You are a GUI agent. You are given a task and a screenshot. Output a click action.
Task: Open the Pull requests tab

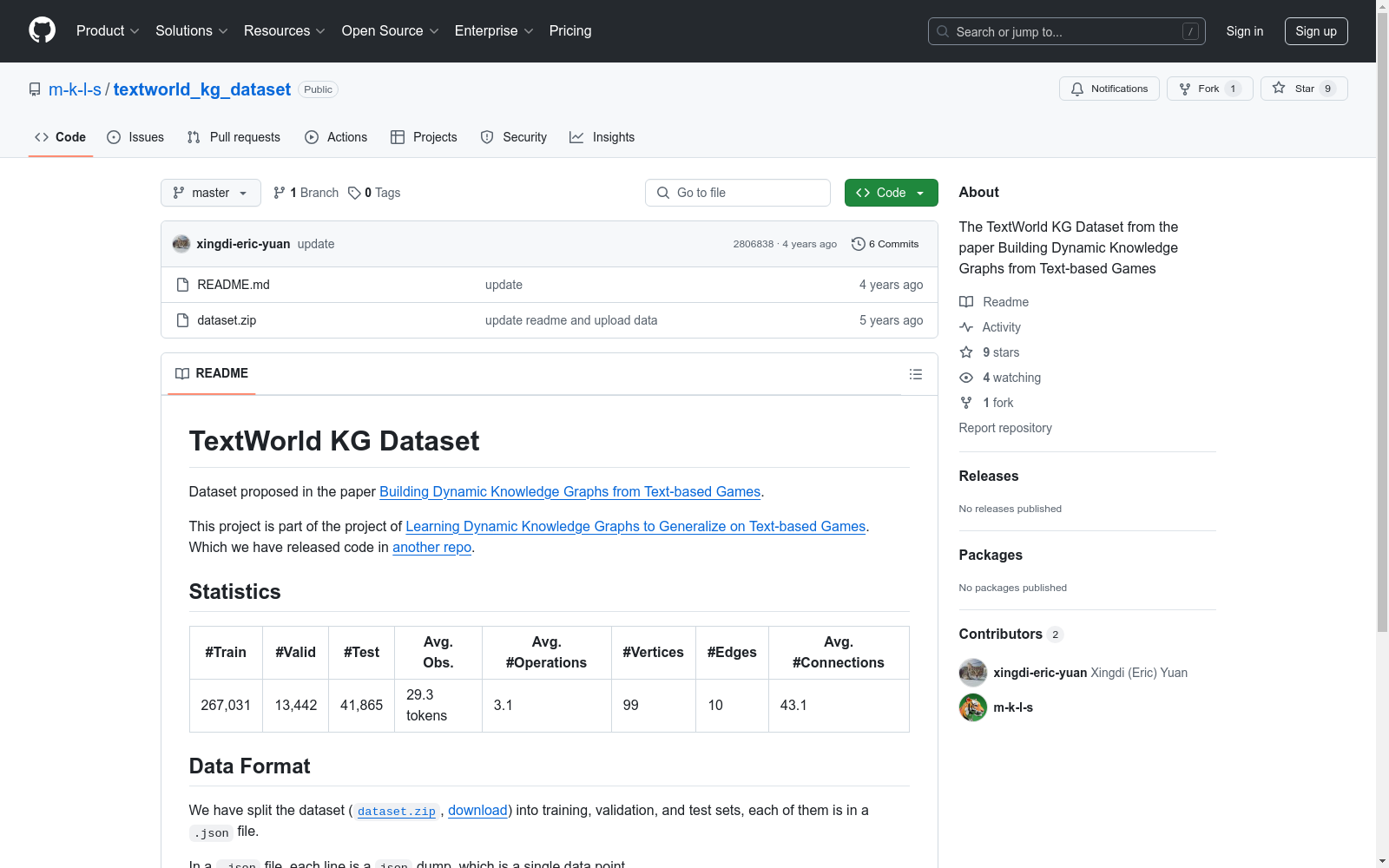pyautogui.click(x=234, y=137)
